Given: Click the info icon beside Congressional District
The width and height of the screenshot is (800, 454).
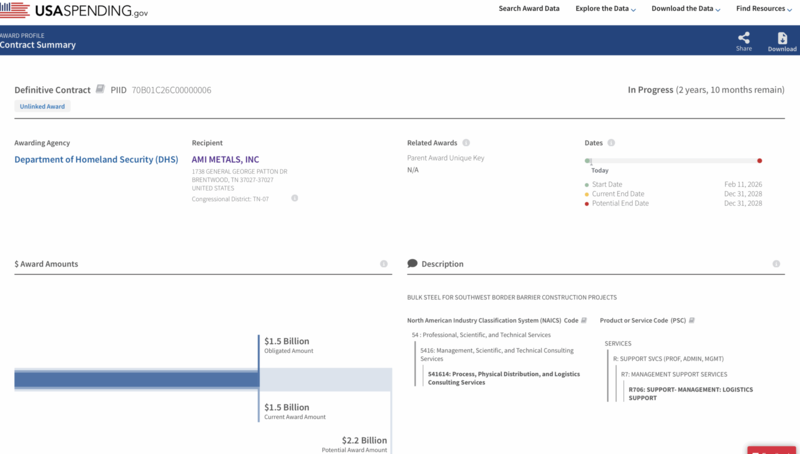Looking at the screenshot, I should point(294,198).
